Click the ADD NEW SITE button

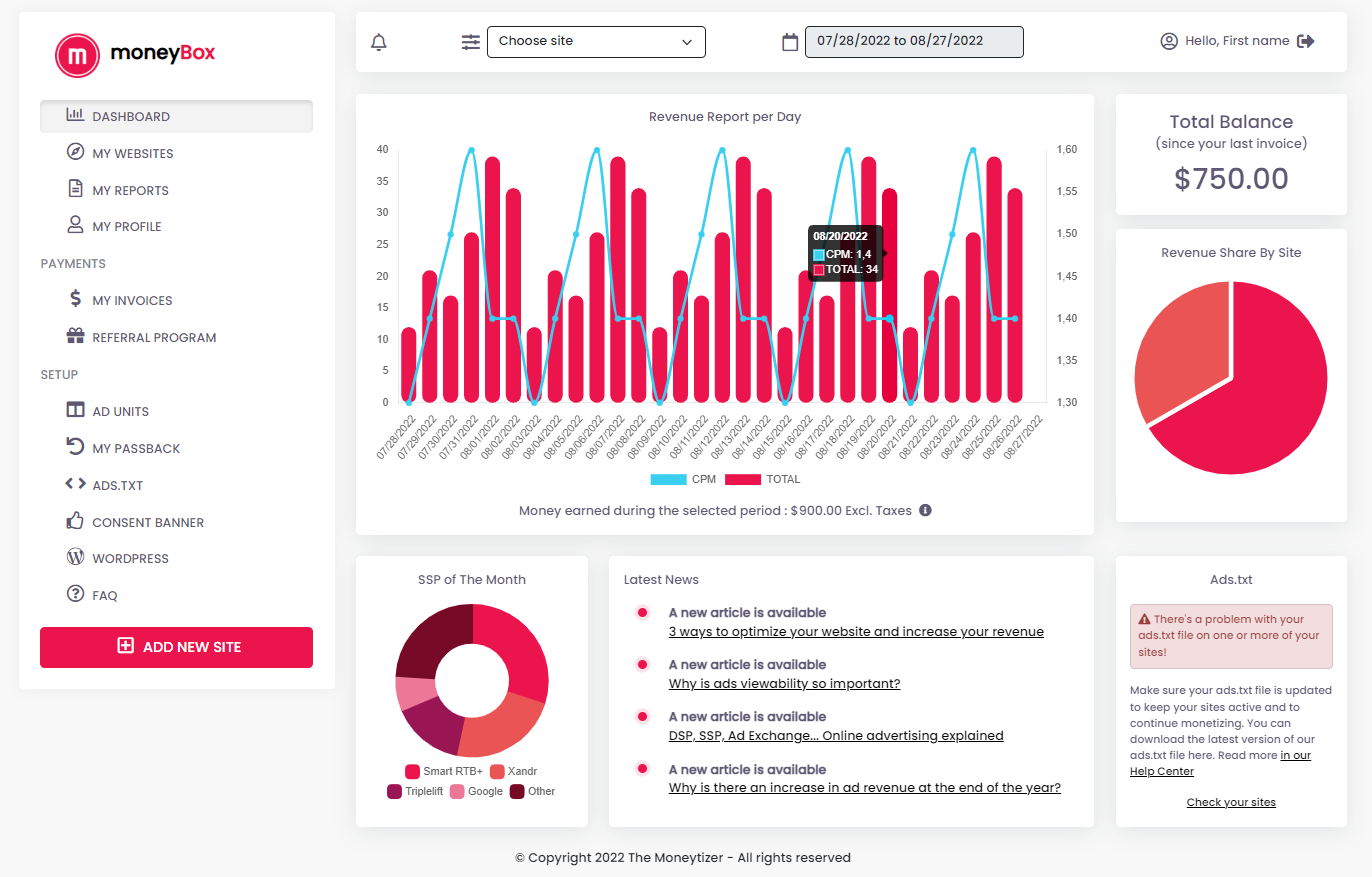click(x=176, y=647)
